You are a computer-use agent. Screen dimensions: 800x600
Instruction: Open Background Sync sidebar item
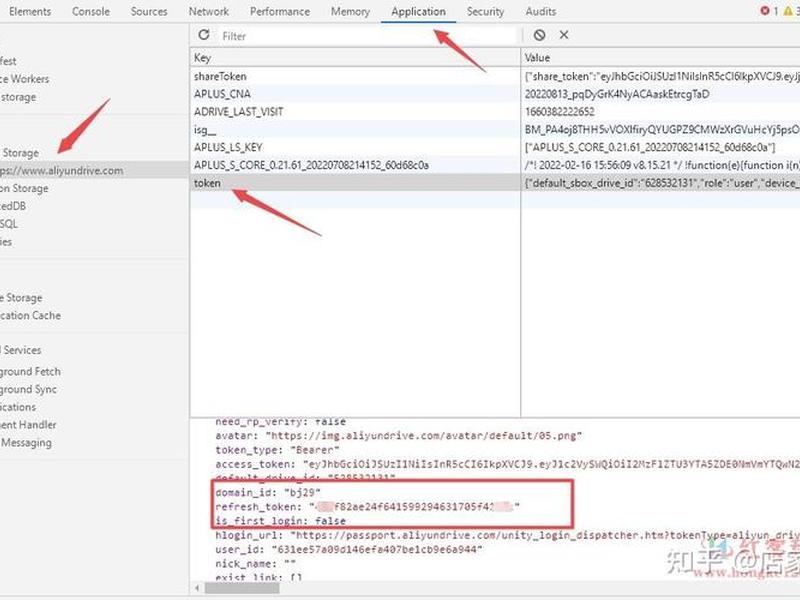pyautogui.click(x=29, y=389)
